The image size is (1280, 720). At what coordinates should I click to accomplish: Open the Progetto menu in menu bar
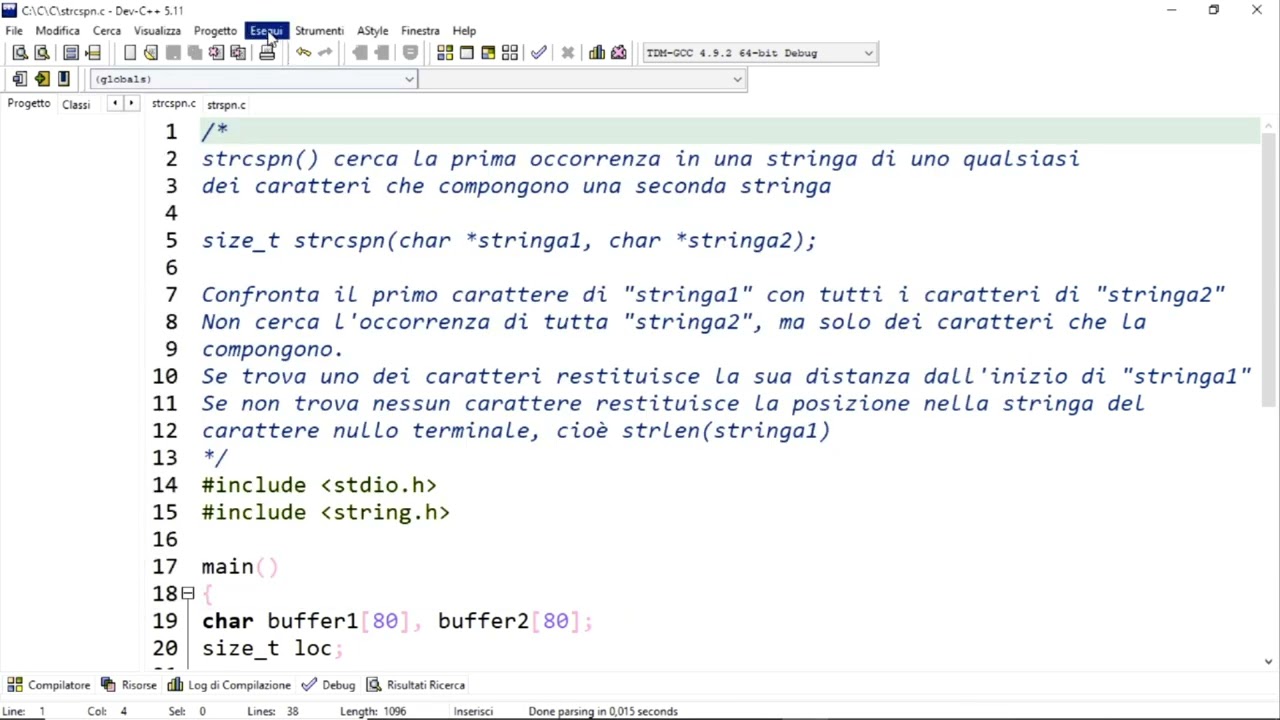[x=215, y=31]
